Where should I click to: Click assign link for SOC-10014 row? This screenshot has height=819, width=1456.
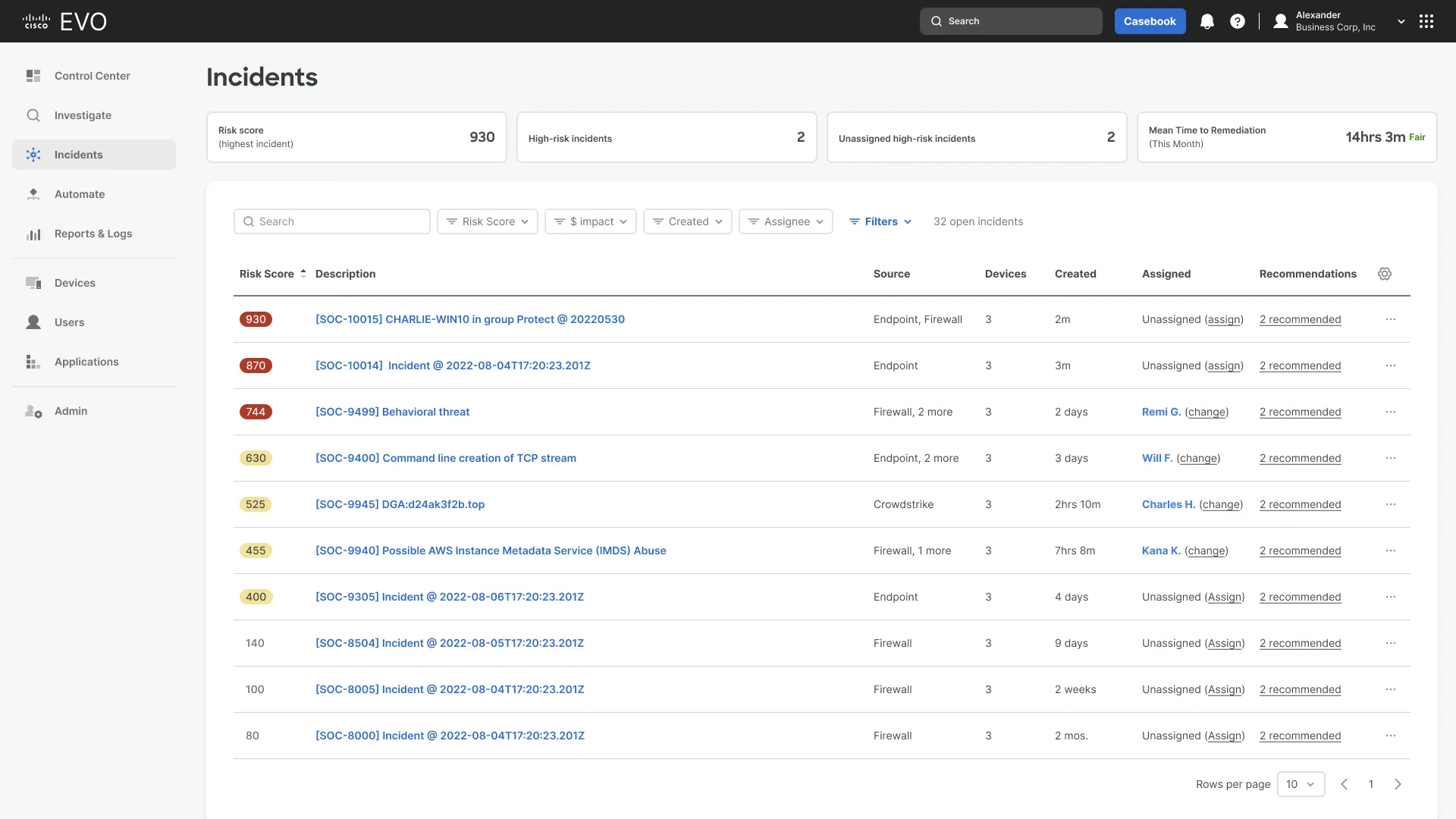tap(1224, 366)
